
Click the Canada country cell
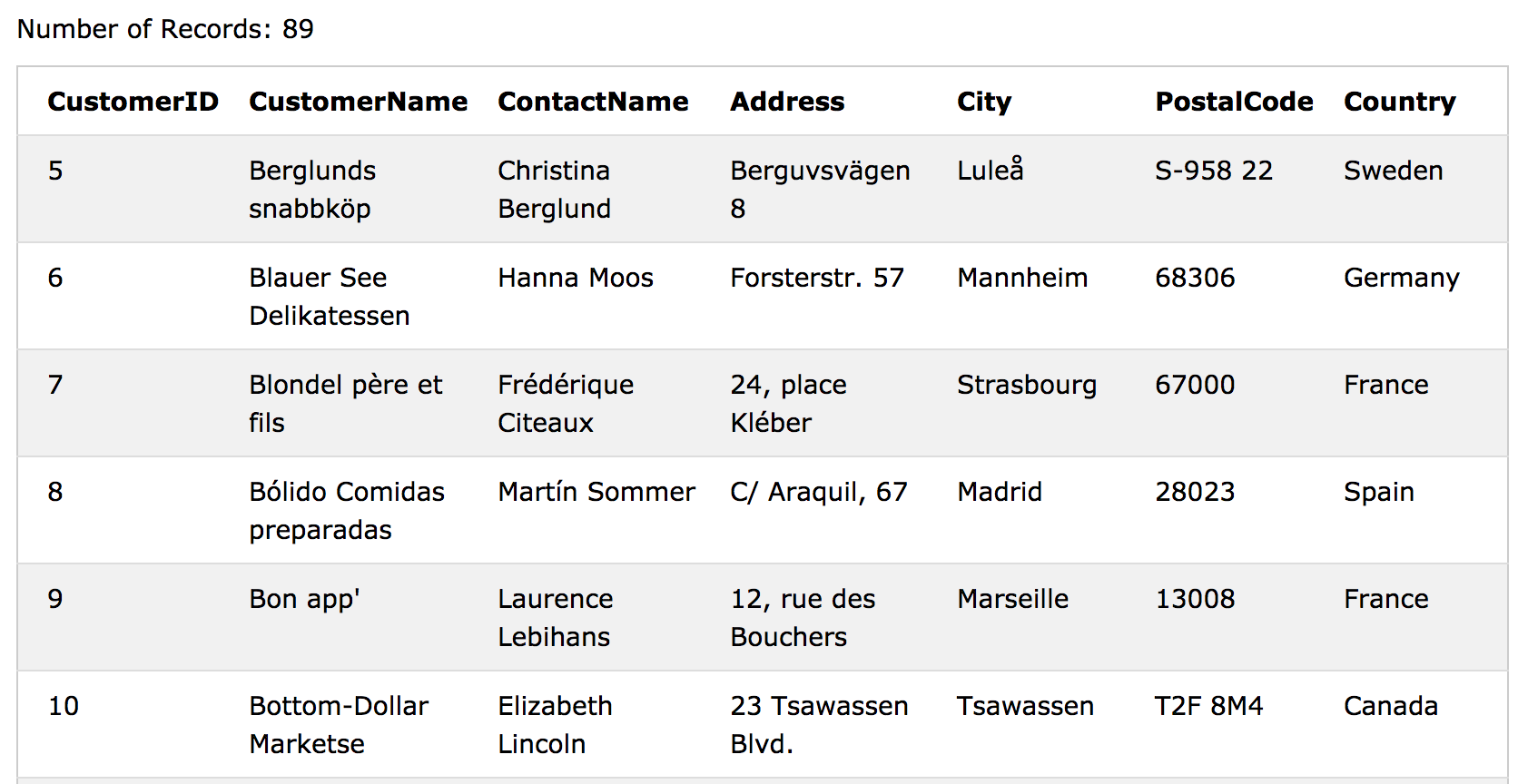tap(1391, 706)
